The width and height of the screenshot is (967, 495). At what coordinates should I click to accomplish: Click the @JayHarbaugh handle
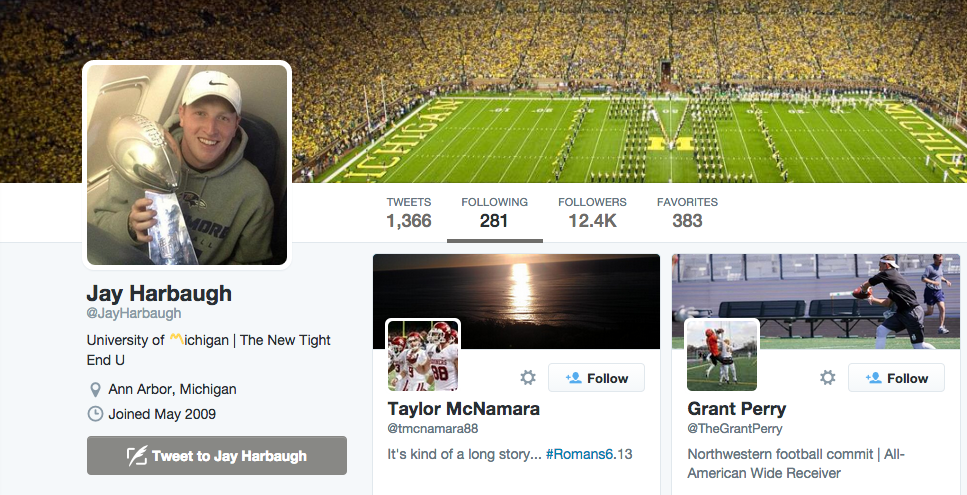(134, 314)
